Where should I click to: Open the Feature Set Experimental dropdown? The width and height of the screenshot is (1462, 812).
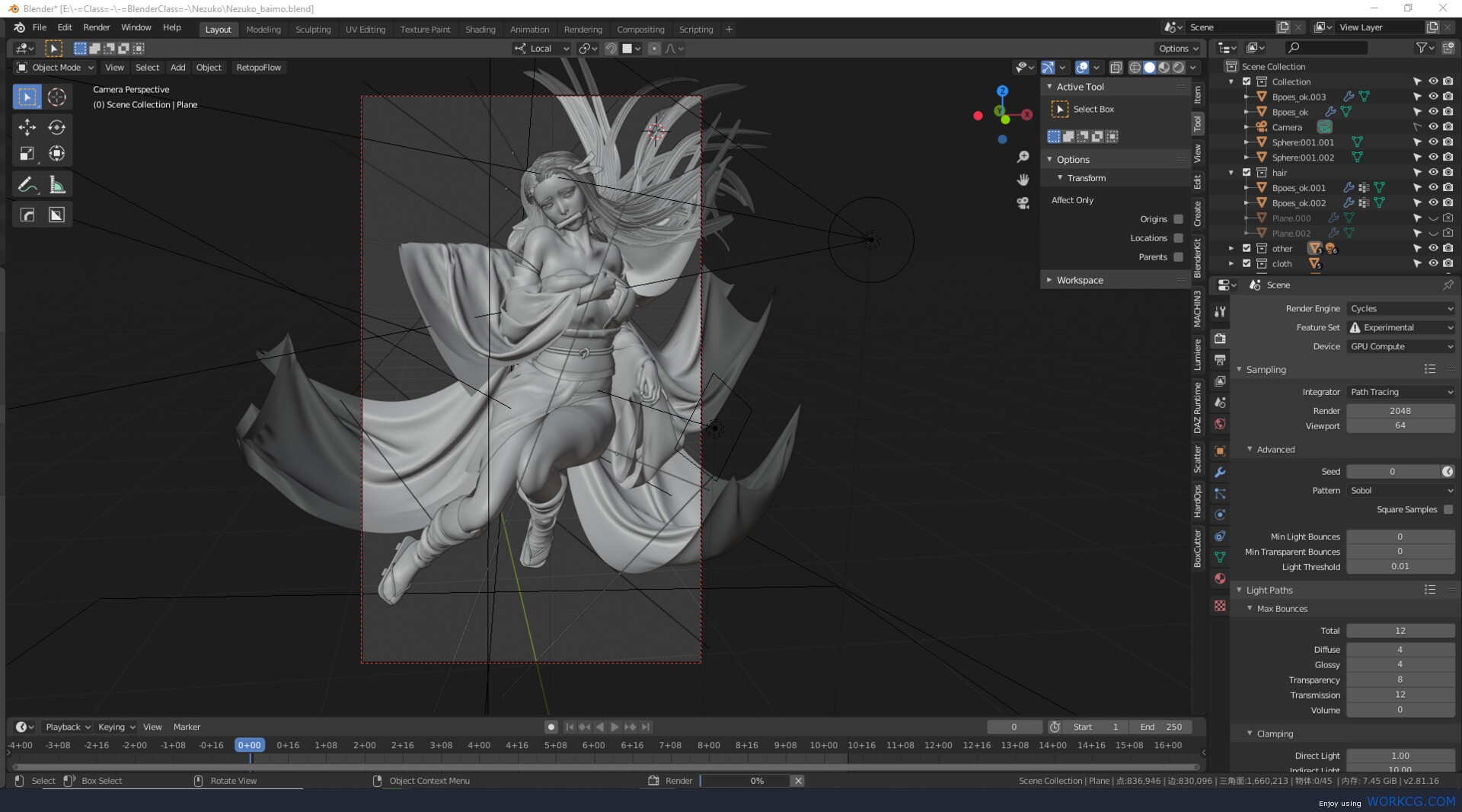pyautogui.click(x=1401, y=328)
